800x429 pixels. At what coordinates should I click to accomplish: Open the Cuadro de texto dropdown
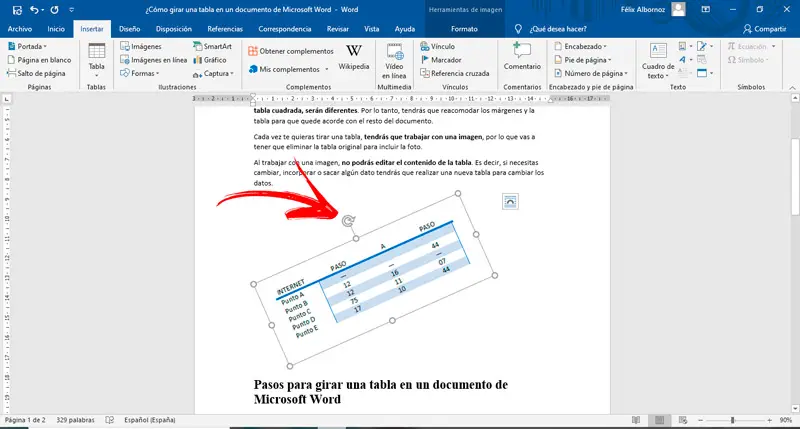[658, 61]
